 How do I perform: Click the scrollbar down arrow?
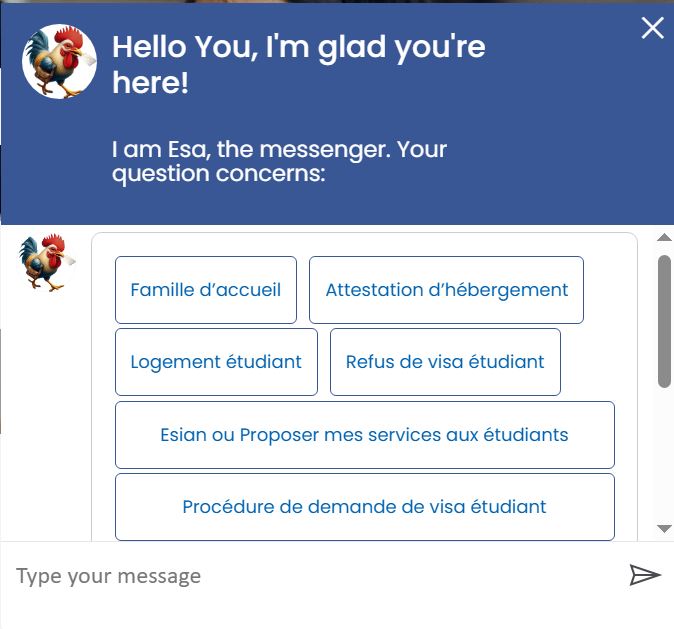[664, 528]
